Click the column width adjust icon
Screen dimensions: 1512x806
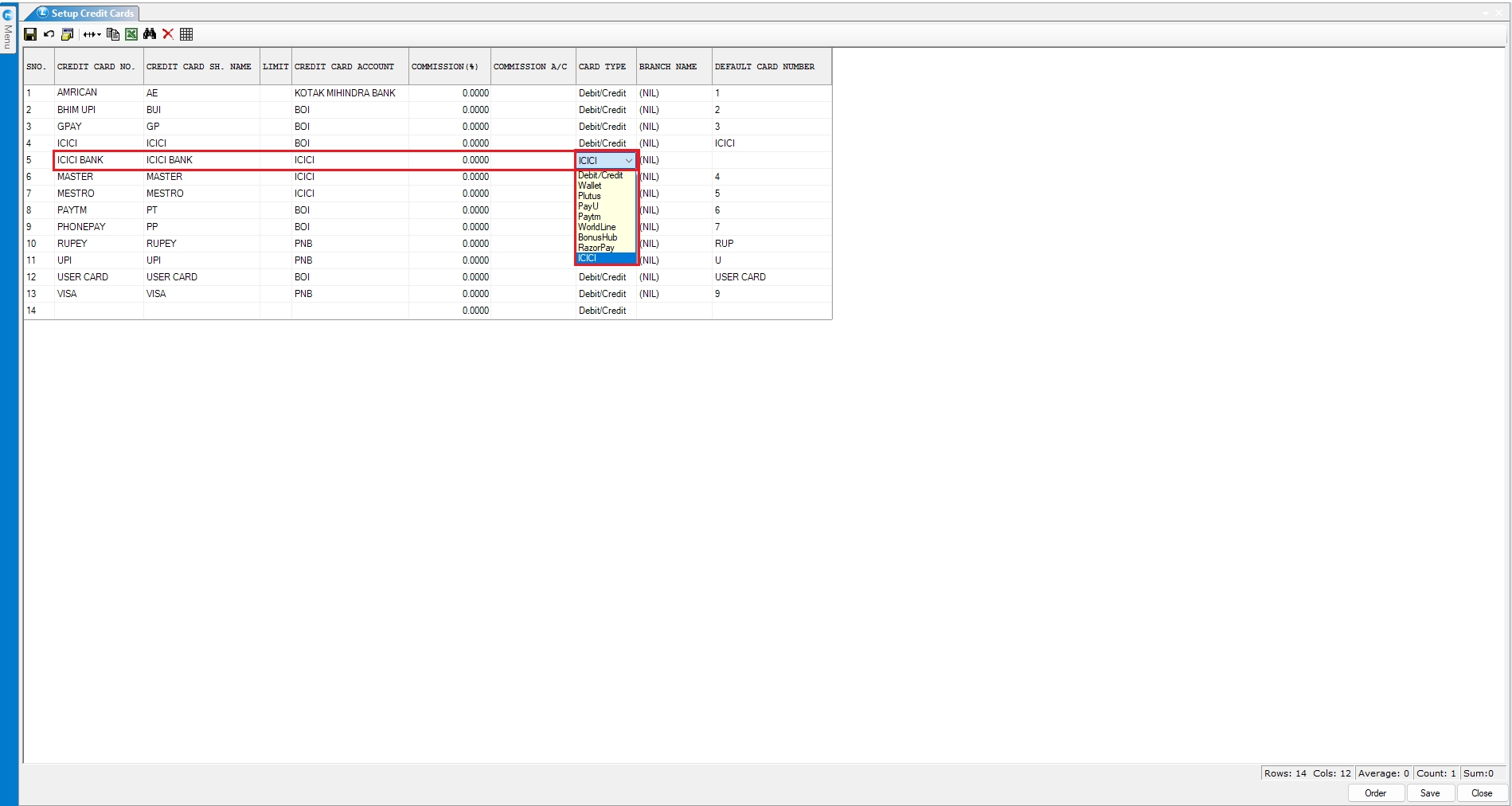[x=92, y=34]
